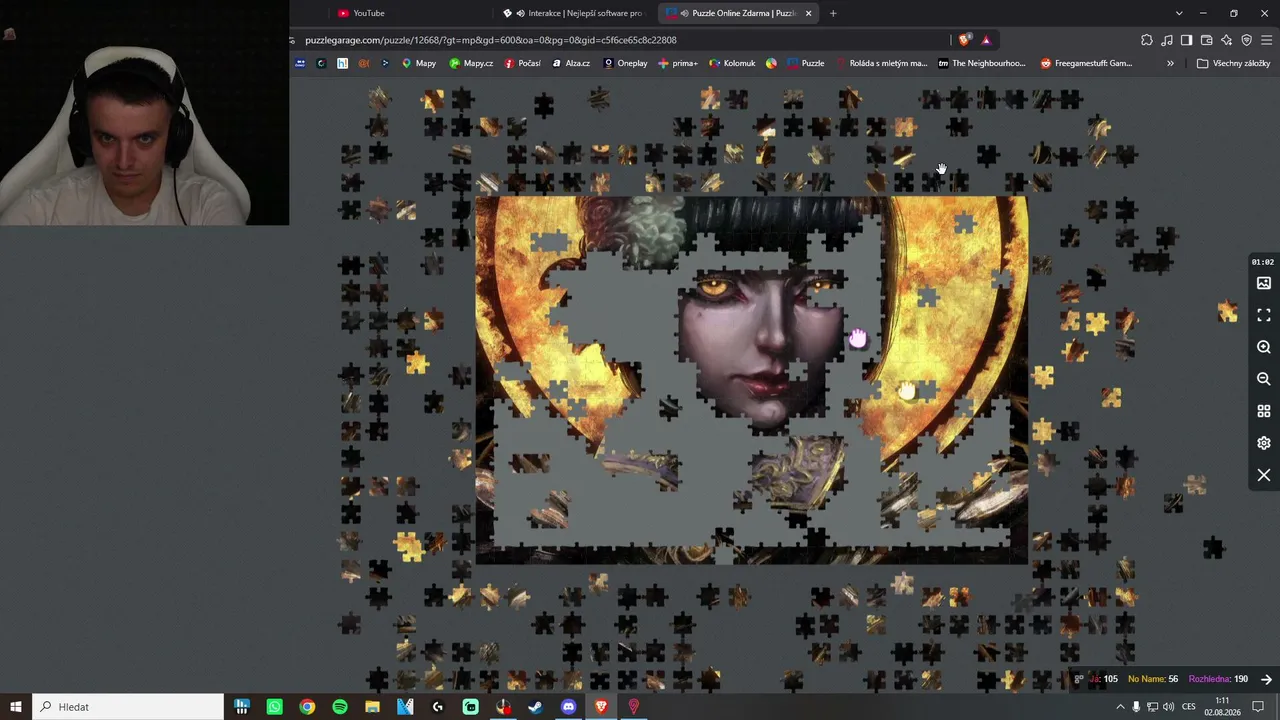The width and height of the screenshot is (1280, 720).
Task: Open File Explorer from the taskbar
Action: (372, 707)
